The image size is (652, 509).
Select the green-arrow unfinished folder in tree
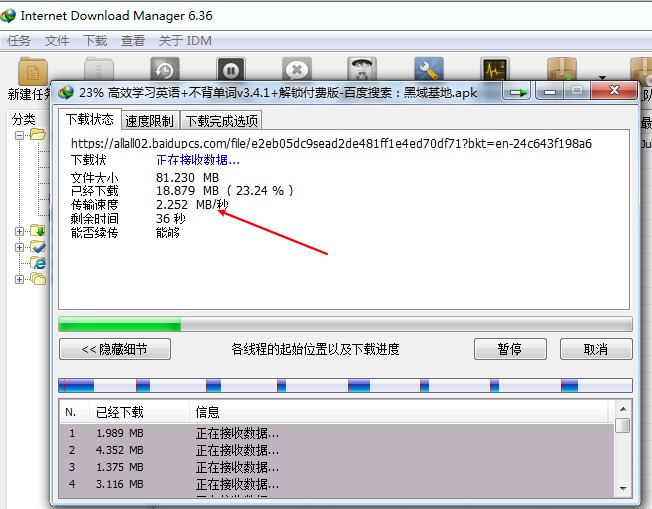(x=38, y=231)
